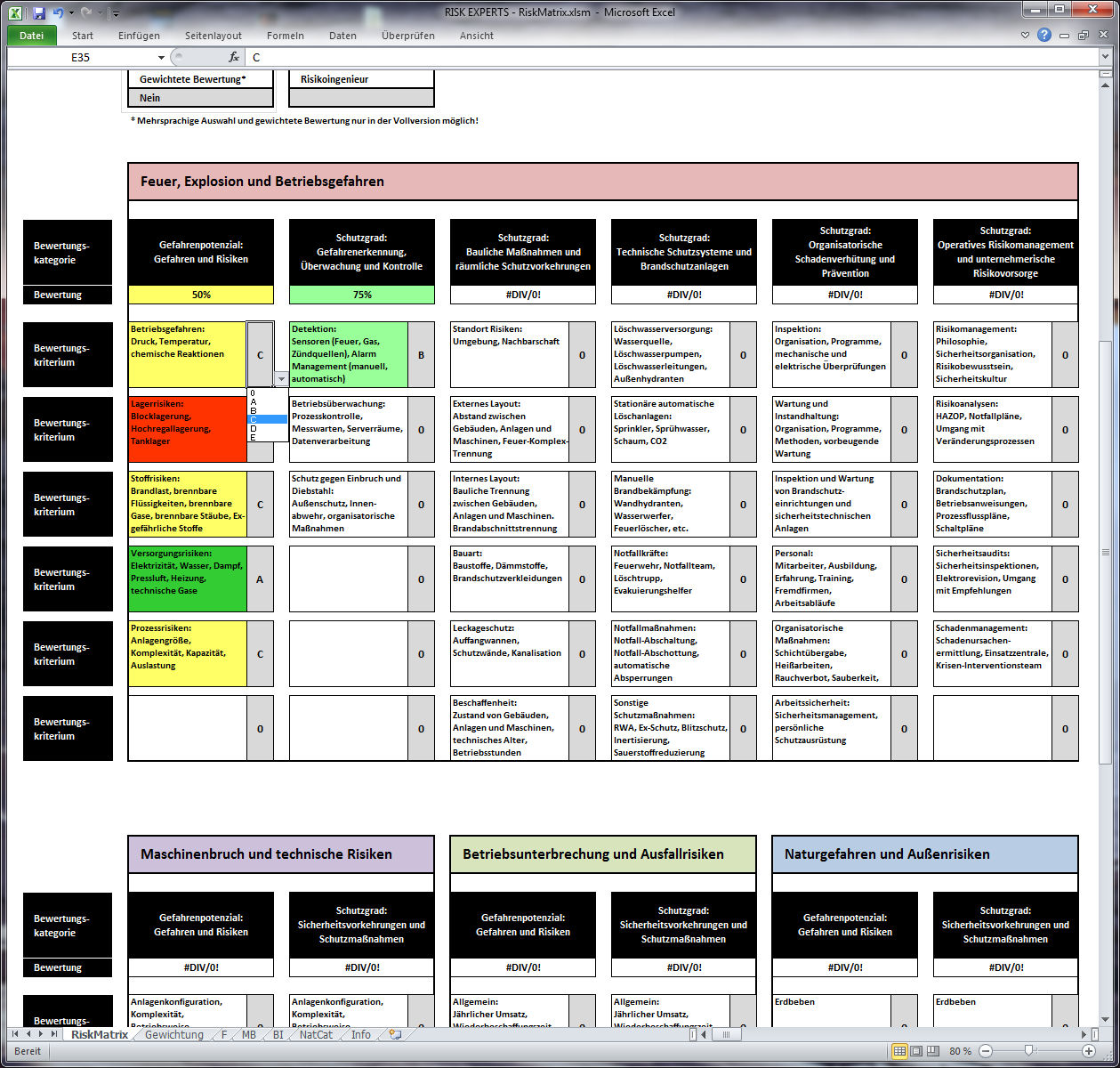1120x1068 pixels.
Task: Open the Datei file menu
Action: [x=31, y=36]
